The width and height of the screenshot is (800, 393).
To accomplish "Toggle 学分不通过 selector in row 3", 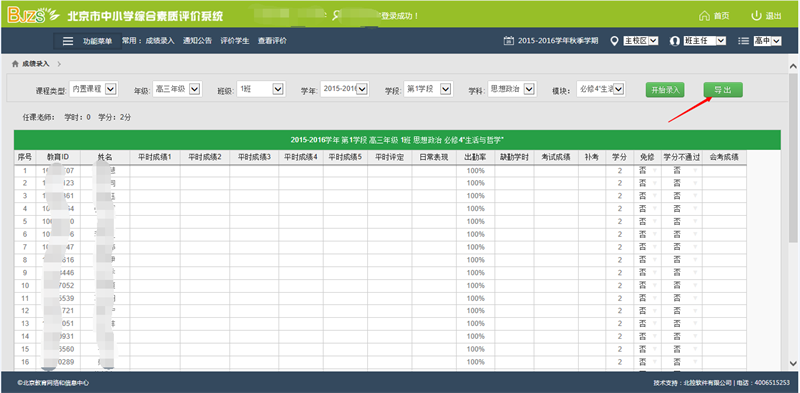I will coord(682,196).
